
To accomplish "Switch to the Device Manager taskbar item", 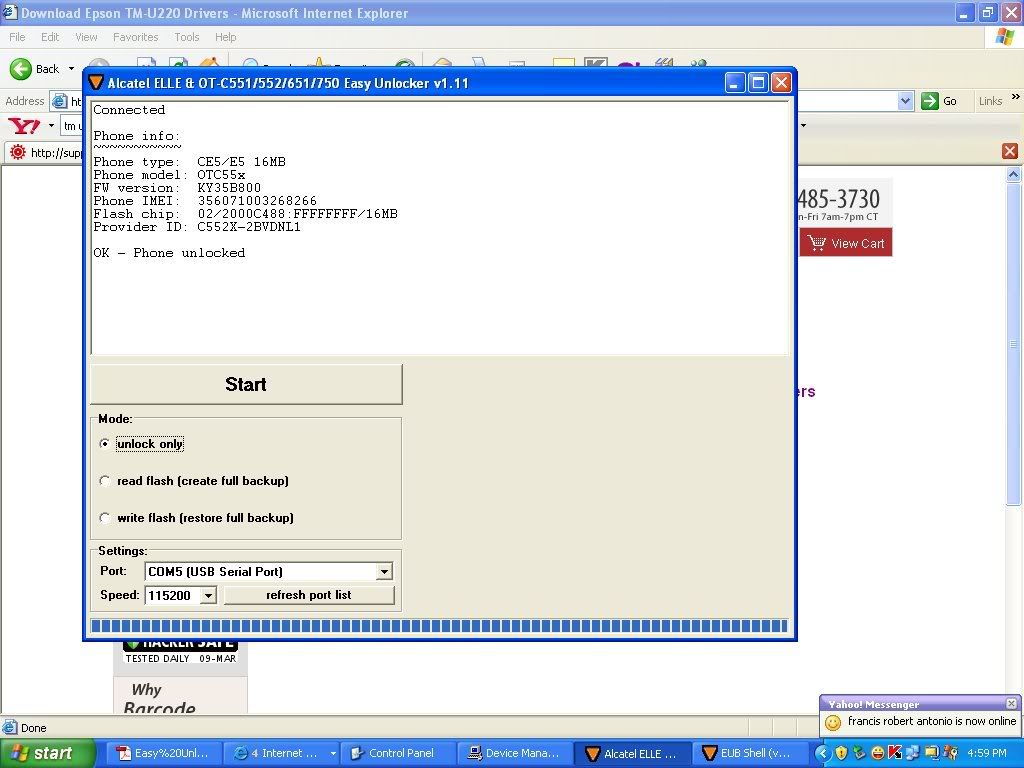I will click(x=515, y=753).
